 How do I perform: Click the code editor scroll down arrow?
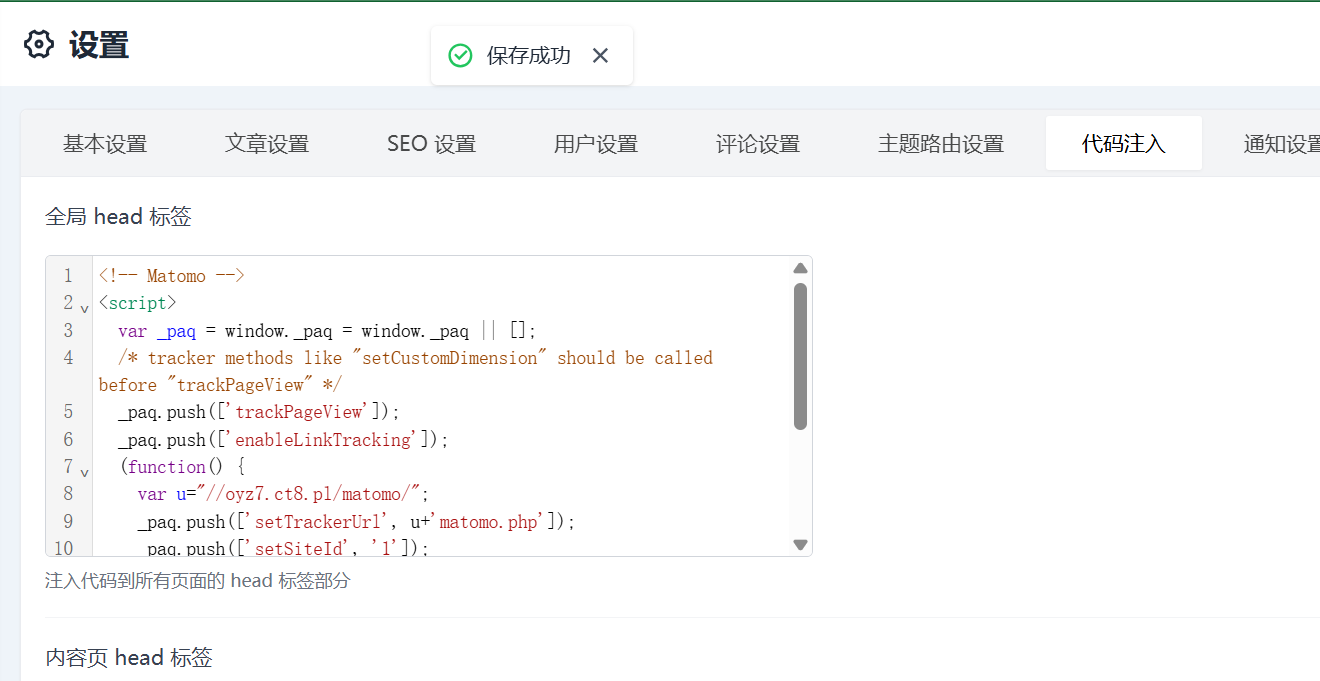point(800,545)
